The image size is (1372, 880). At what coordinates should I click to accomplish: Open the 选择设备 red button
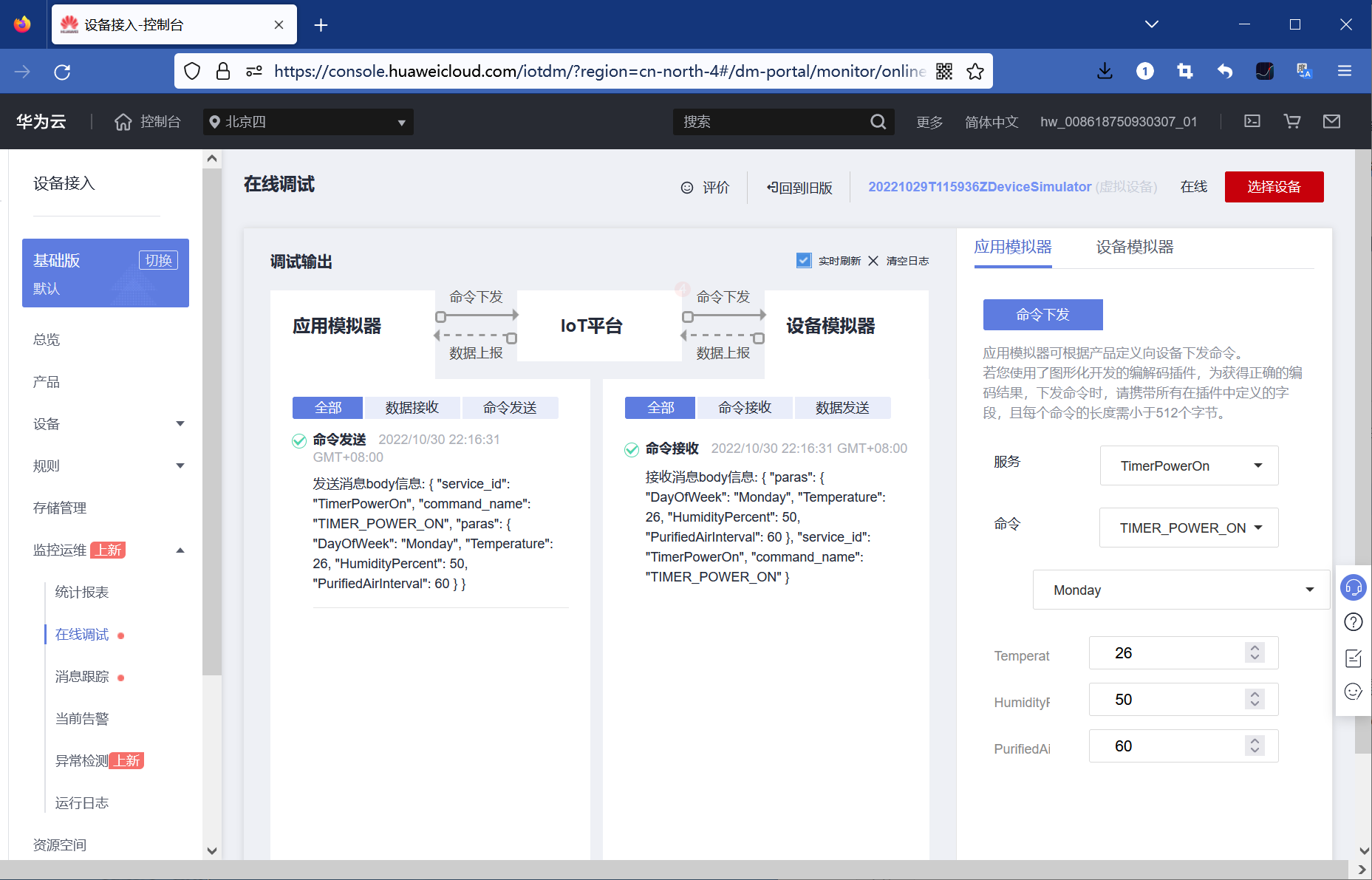(1274, 186)
